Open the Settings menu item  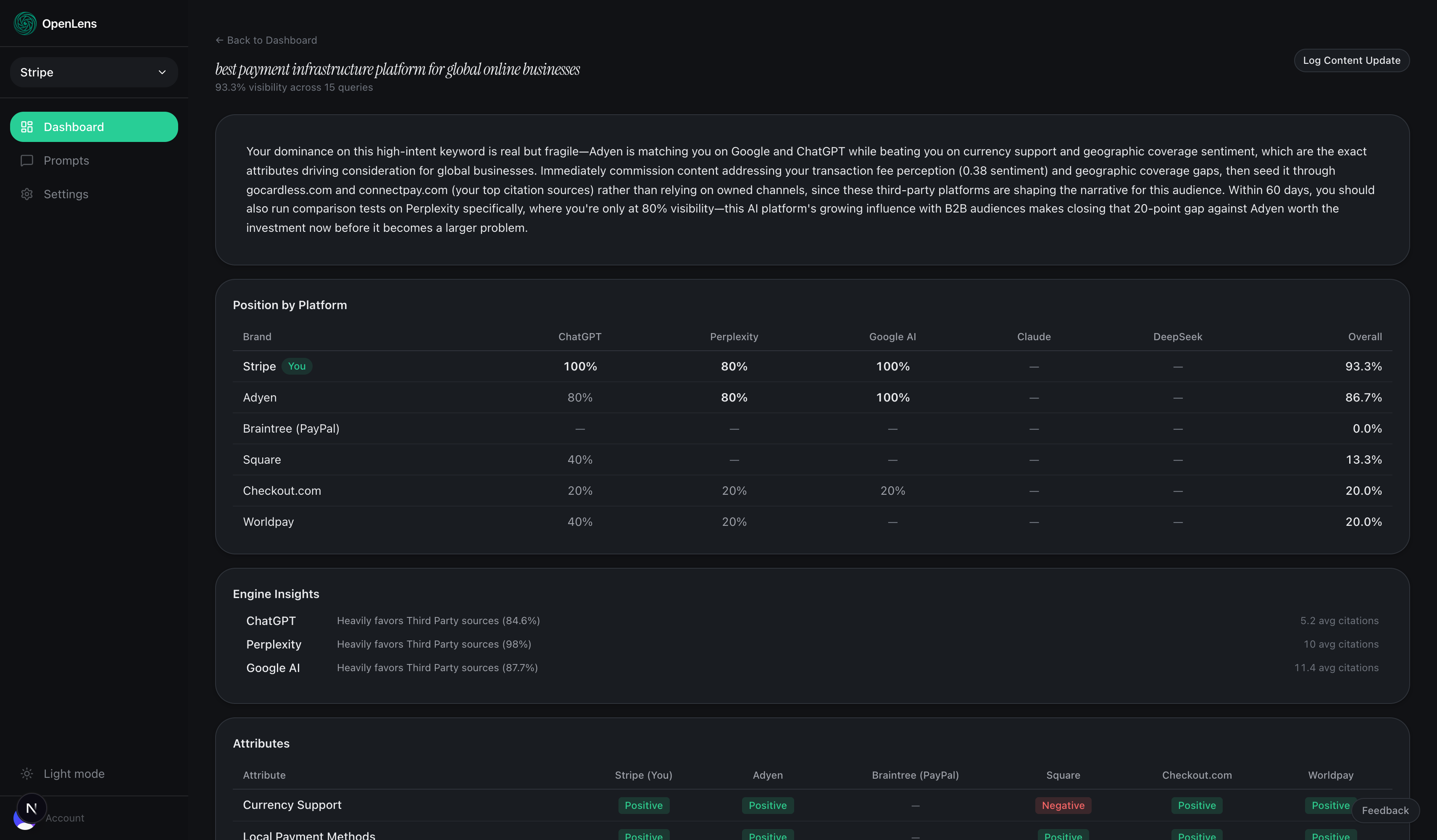pyautogui.click(x=66, y=194)
